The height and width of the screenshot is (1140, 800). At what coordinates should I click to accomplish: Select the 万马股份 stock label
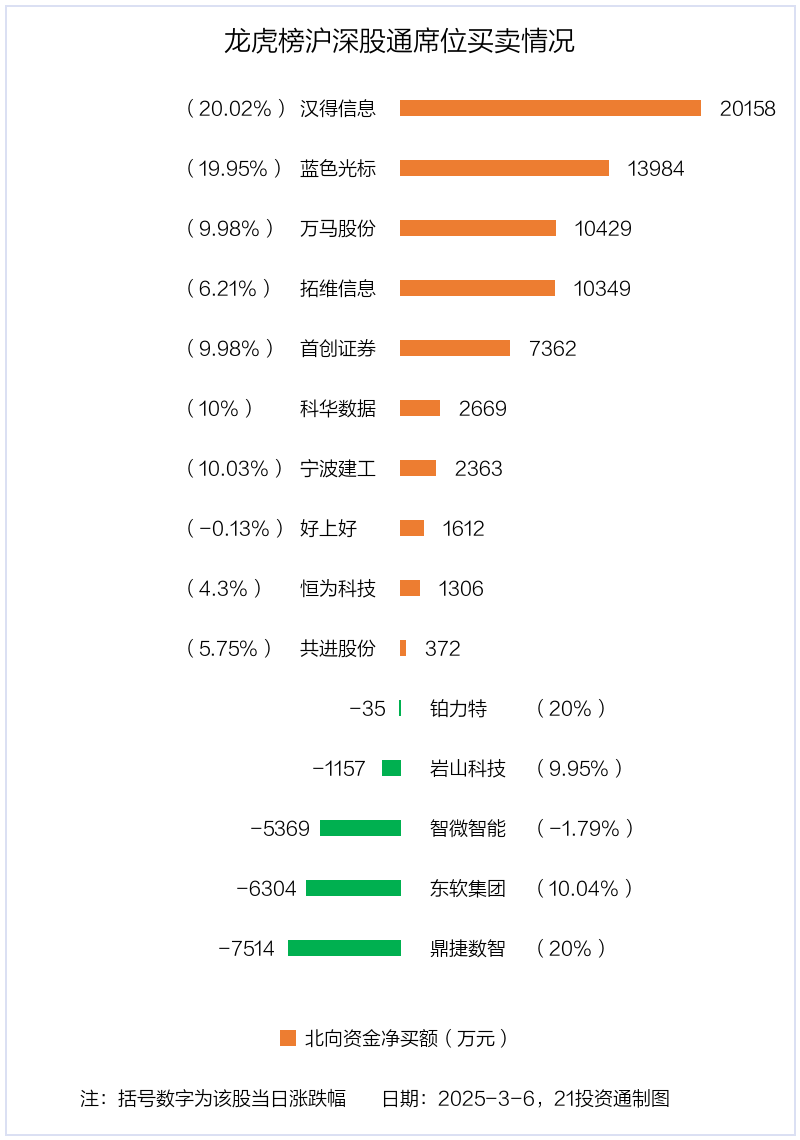point(337,228)
